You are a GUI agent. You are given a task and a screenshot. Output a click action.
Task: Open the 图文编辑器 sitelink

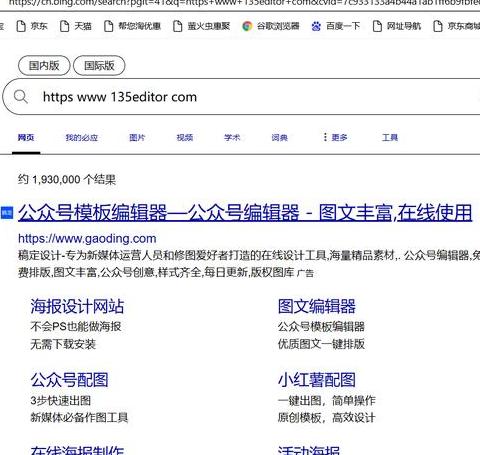click(x=317, y=306)
